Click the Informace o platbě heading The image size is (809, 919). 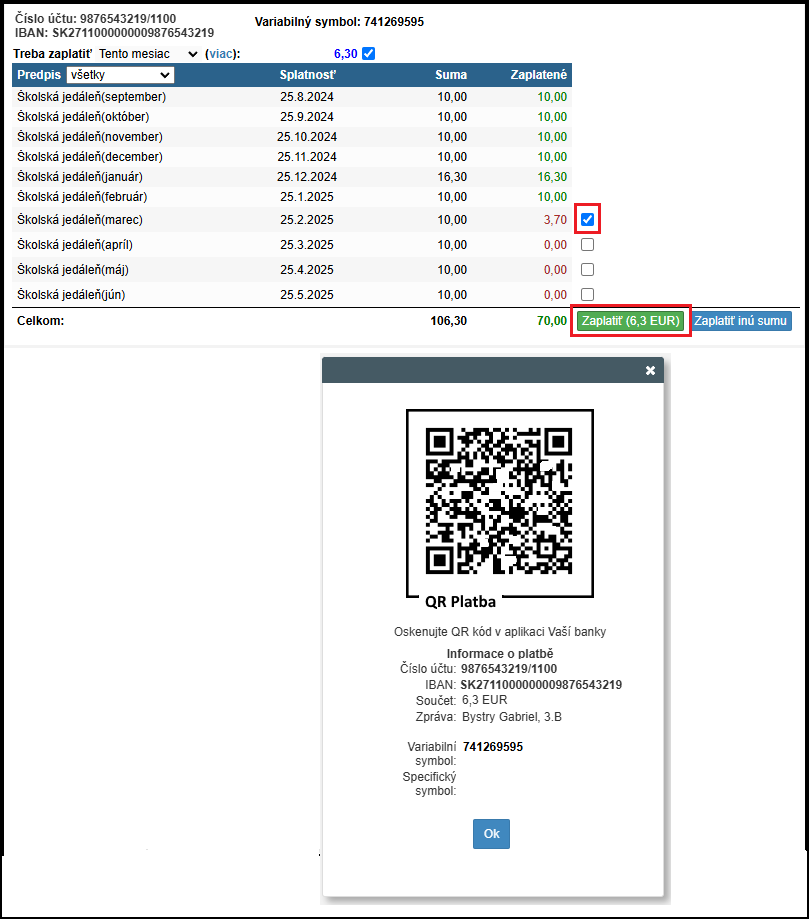[500, 653]
